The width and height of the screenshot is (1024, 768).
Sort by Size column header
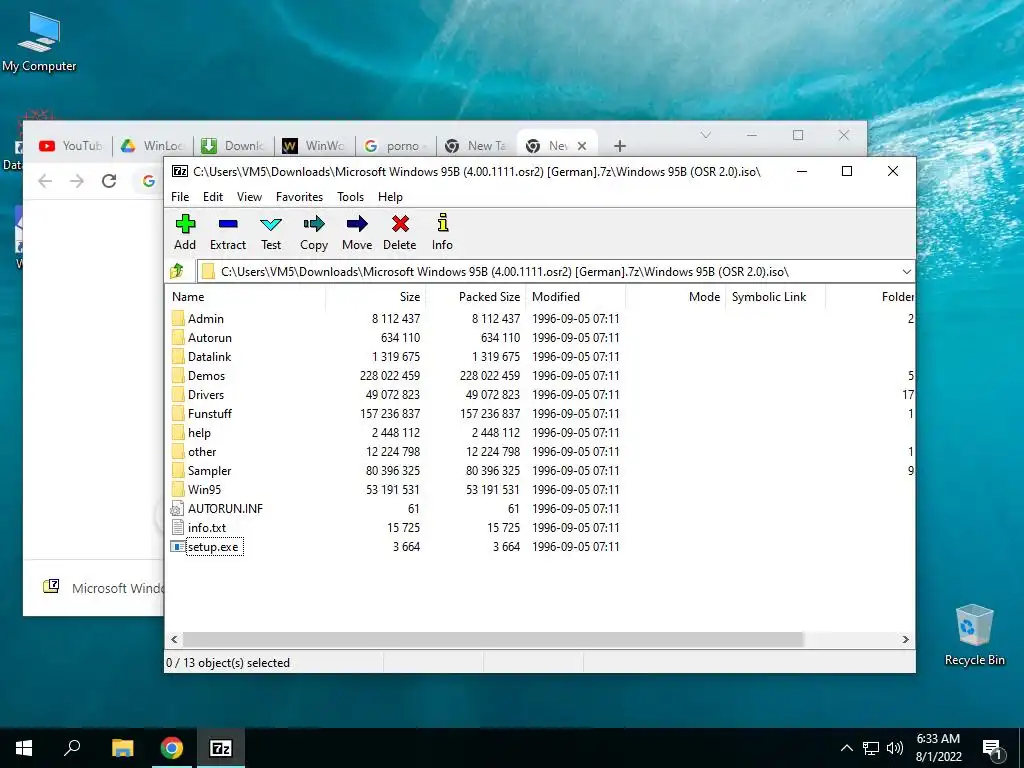[x=376, y=296]
